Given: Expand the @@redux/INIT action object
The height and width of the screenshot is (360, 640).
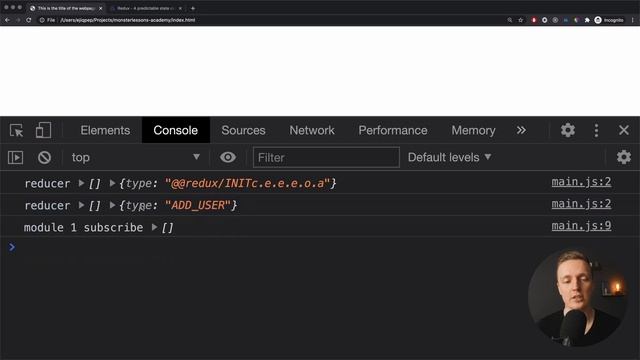Looking at the screenshot, I should pyautogui.click(x=112, y=183).
